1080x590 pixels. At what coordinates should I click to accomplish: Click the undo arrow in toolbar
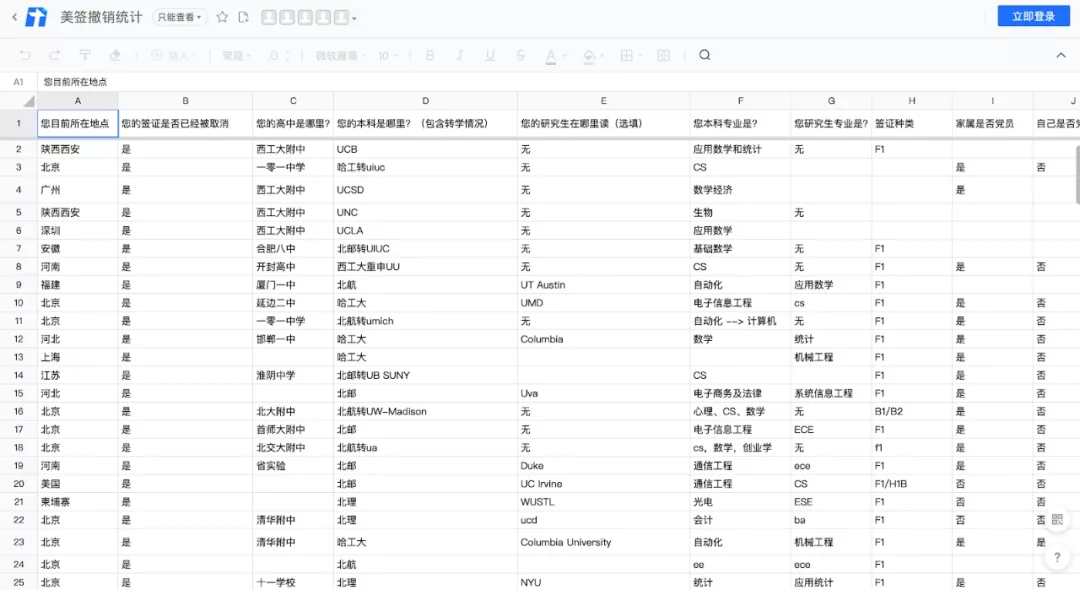click(25, 55)
